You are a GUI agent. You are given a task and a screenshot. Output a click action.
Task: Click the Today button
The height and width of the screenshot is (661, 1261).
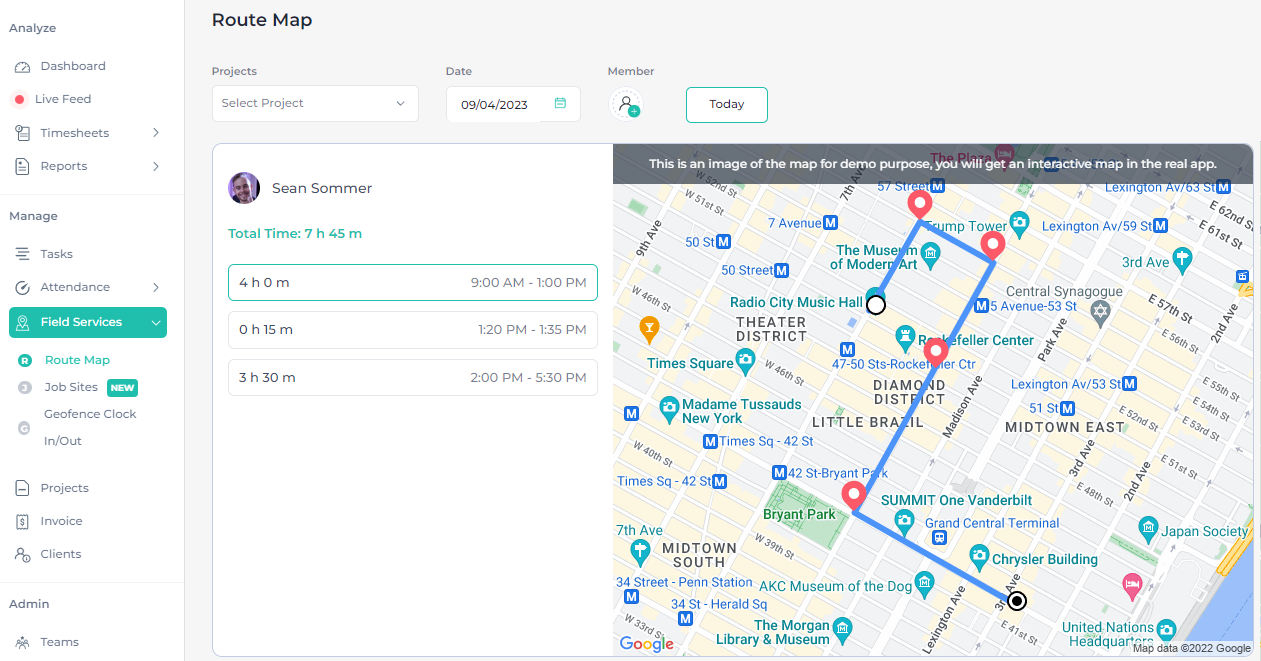click(727, 104)
